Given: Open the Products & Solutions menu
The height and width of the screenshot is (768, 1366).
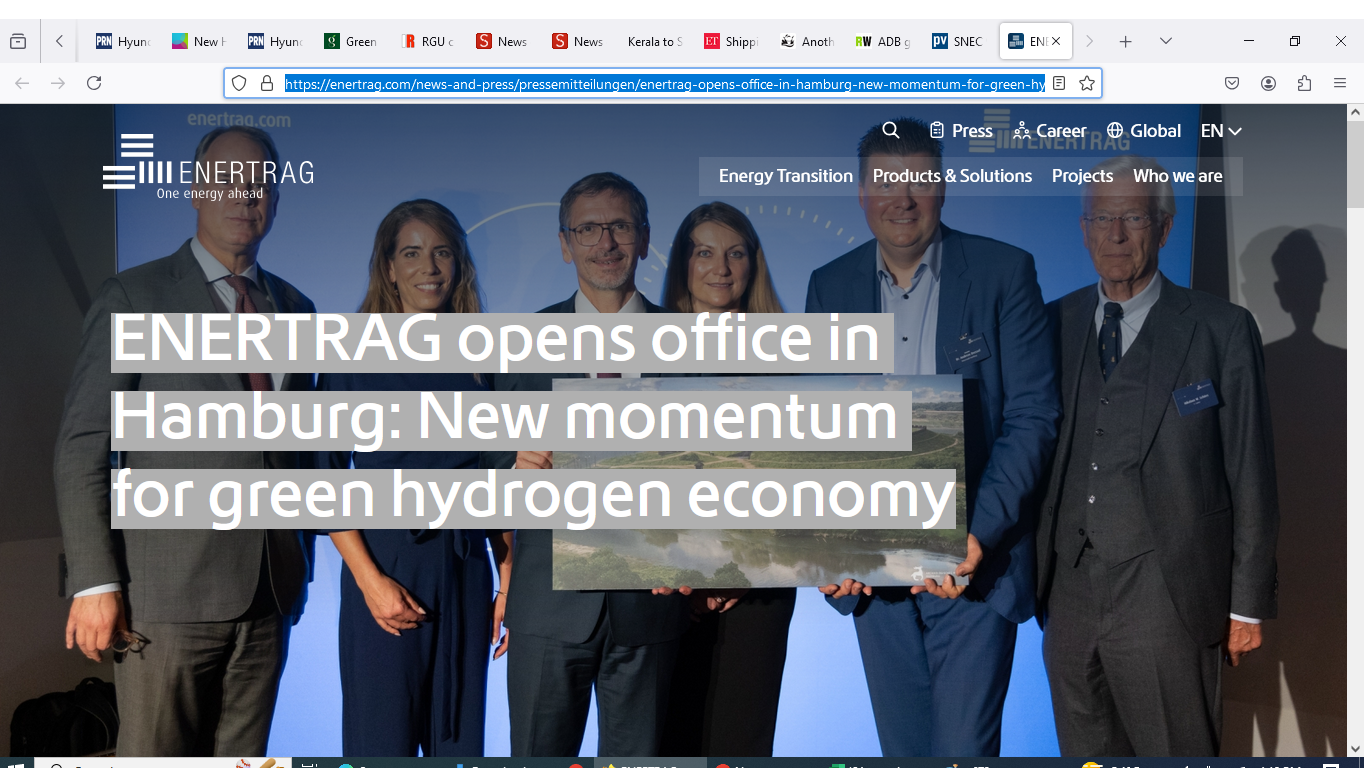Looking at the screenshot, I should point(952,176).
